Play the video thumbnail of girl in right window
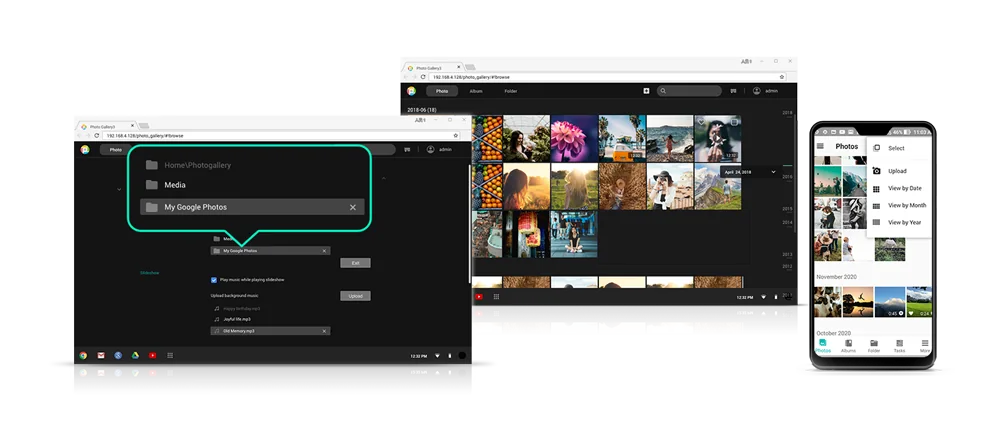Screen dimensions: 1000x446 point(717,138)
